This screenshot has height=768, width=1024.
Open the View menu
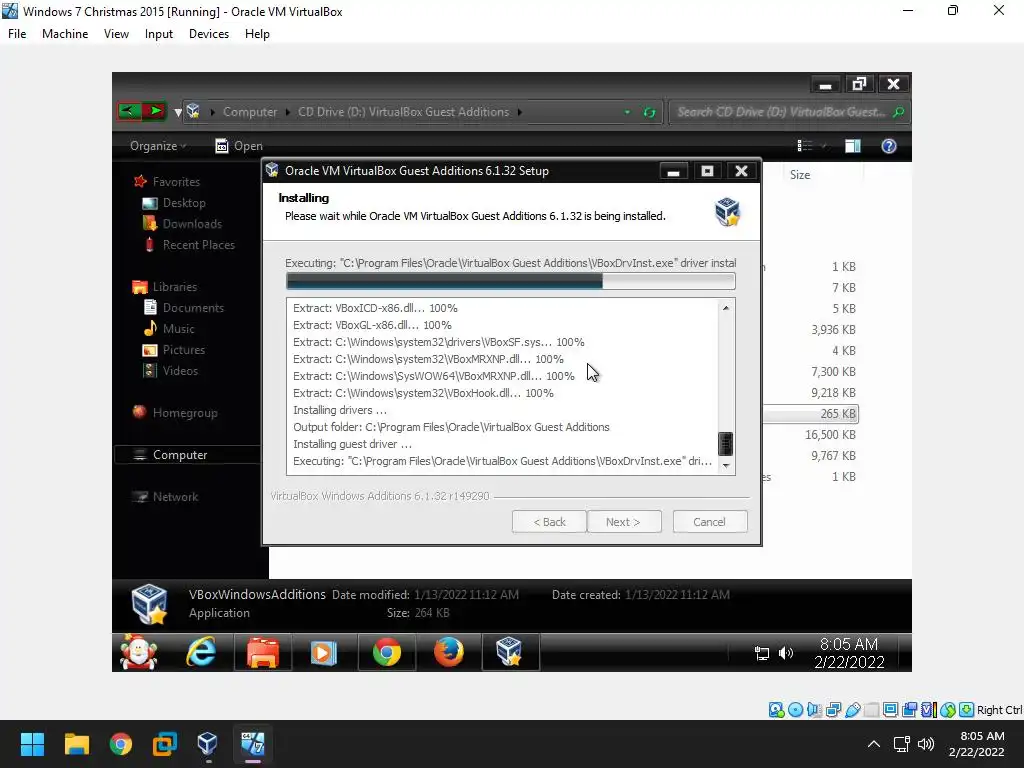[x=116, y=34]
